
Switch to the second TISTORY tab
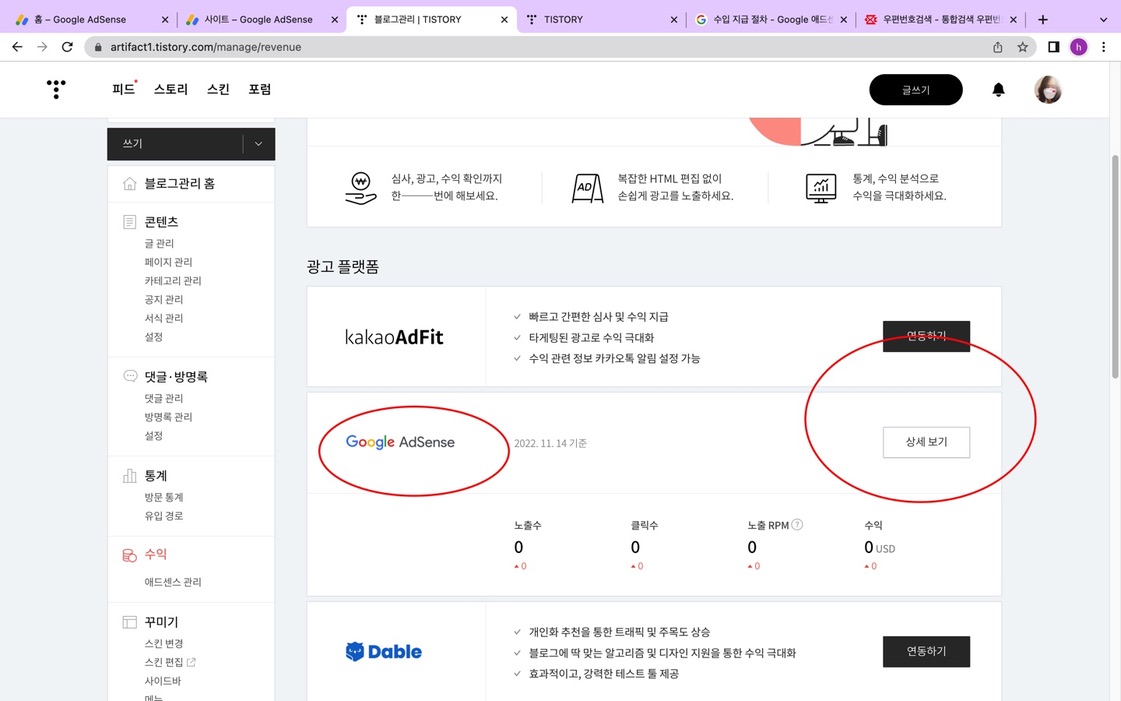click(x=601, y=19)
